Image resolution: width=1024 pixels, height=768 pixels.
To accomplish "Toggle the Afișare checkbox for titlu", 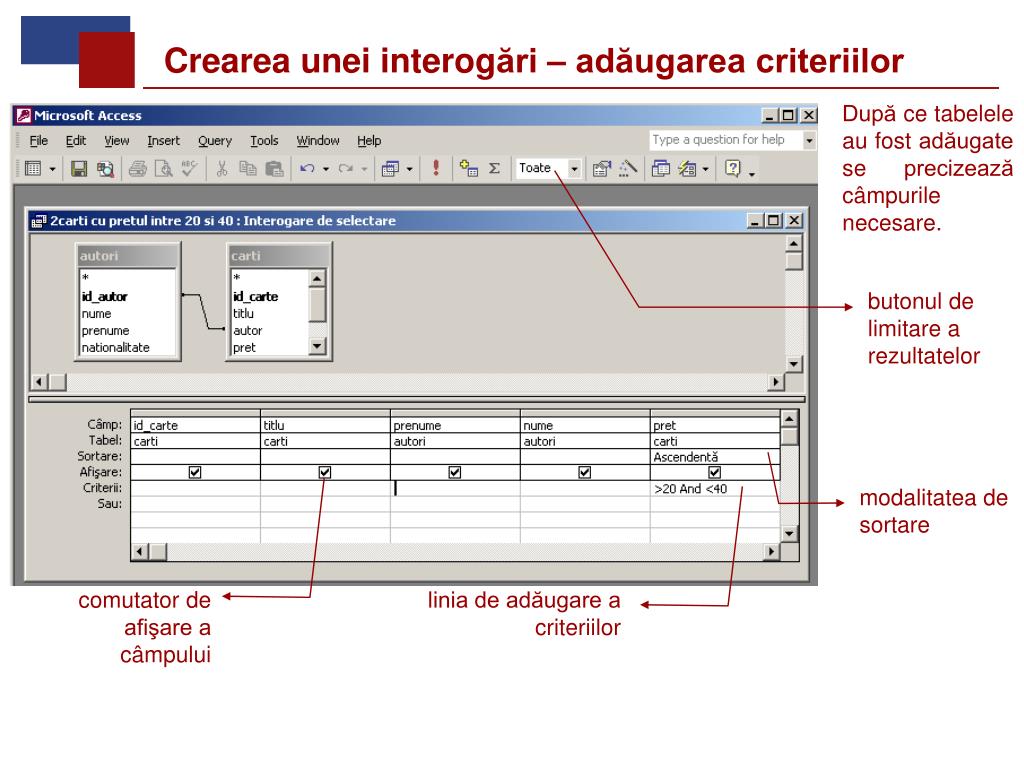I will point(325,472).
